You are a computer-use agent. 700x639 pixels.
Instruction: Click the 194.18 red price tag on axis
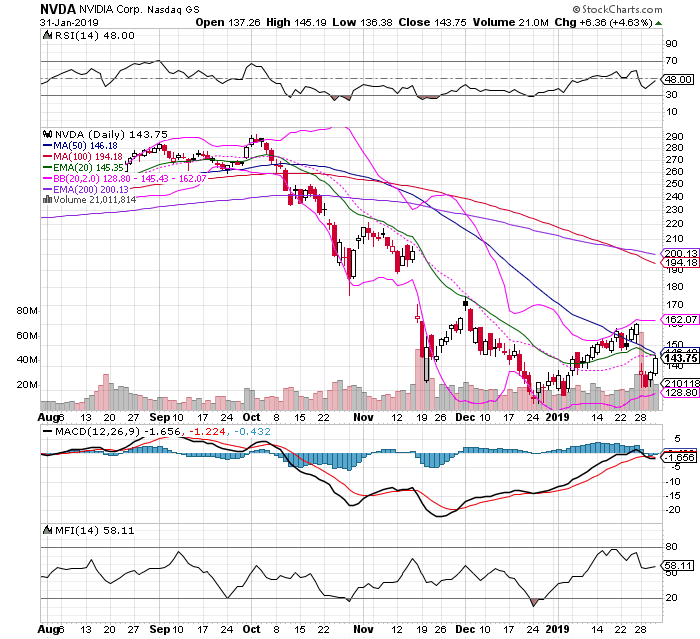679,263
